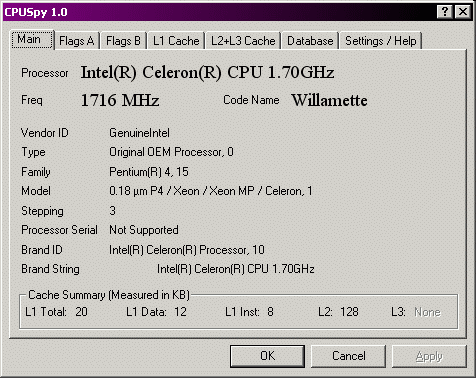Click the Pentium(R) 4, 15 family value

click(149, 172)
